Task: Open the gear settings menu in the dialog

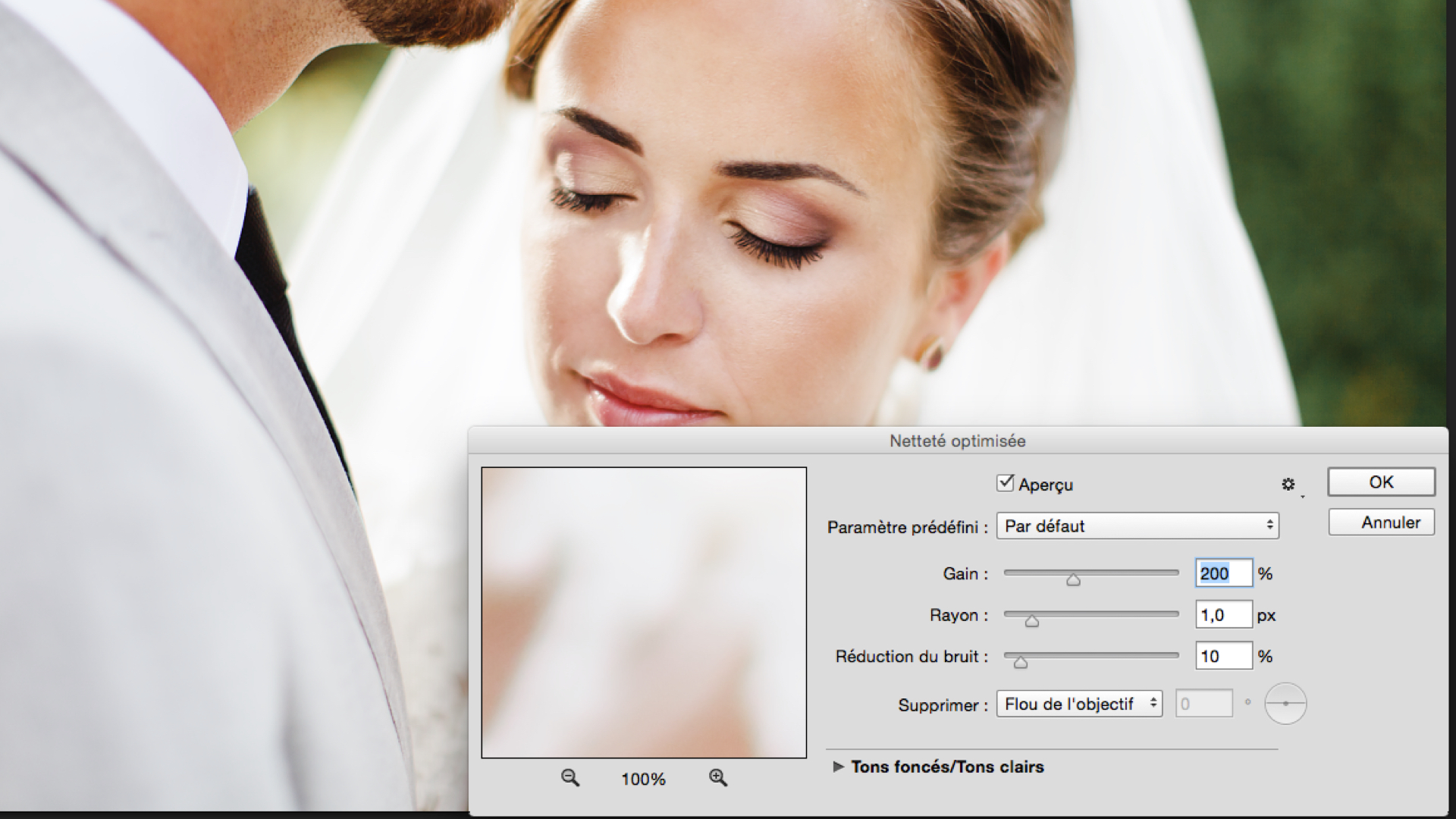Action: [x=1288, y=484]
